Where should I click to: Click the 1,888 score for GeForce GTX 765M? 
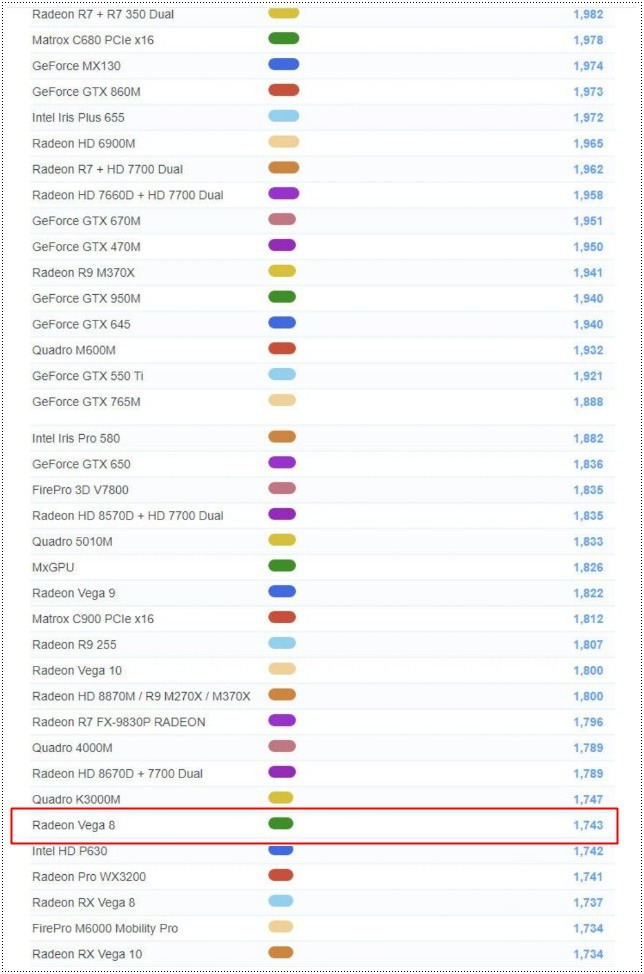pyautogui.click(x=588, y=402)
